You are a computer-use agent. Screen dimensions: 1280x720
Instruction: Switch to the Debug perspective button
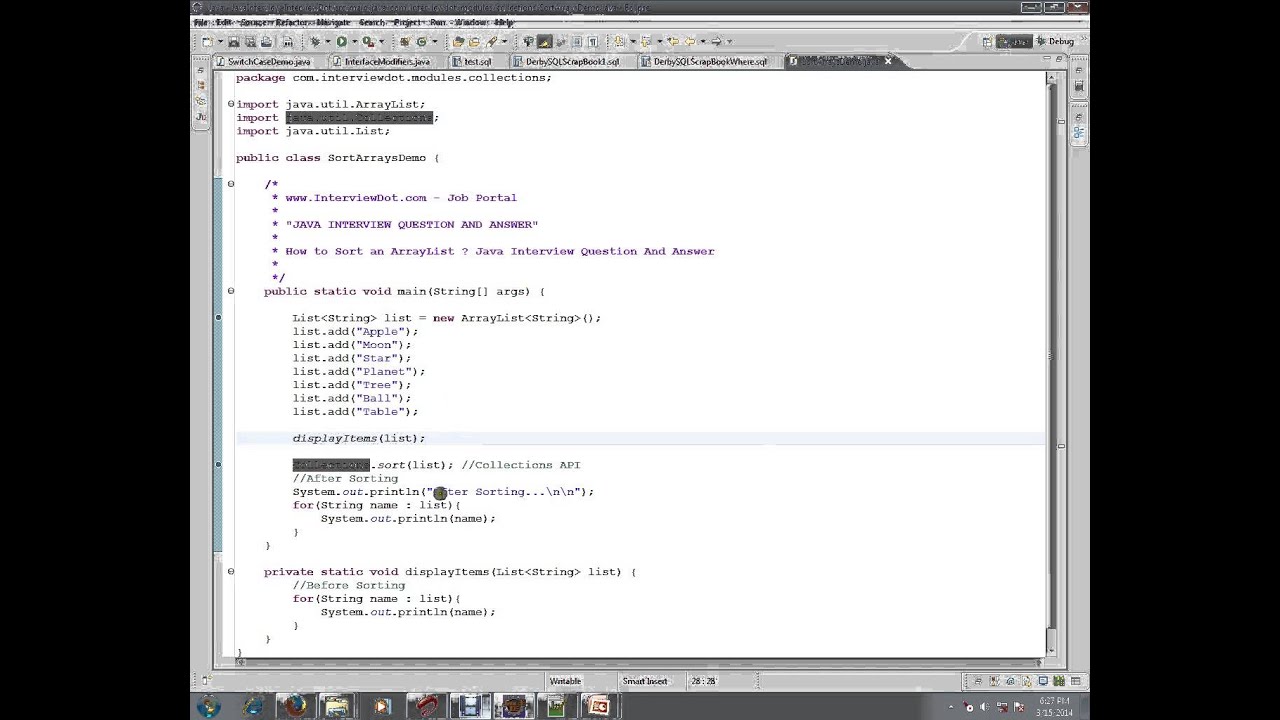click(x=1055, y=41)
